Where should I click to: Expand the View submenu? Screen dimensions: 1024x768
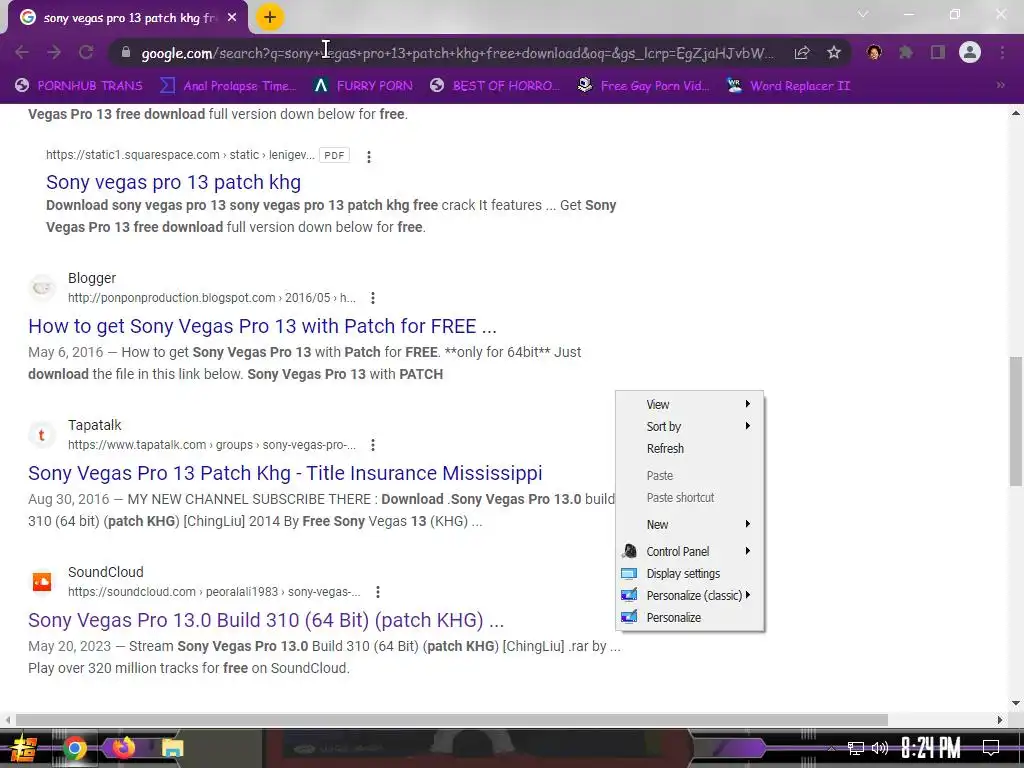(690, 404)
